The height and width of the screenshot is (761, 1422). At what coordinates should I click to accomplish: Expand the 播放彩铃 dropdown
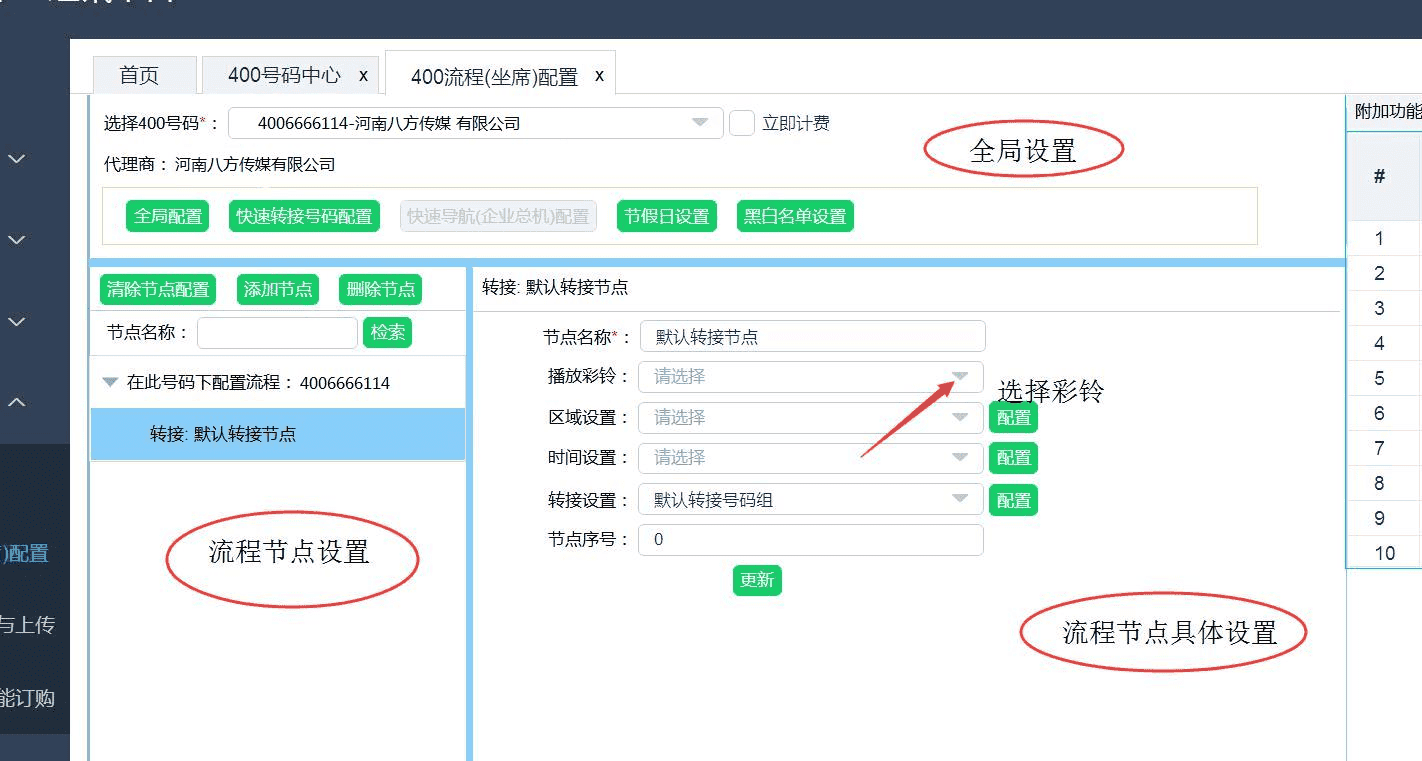click(960, 377)
